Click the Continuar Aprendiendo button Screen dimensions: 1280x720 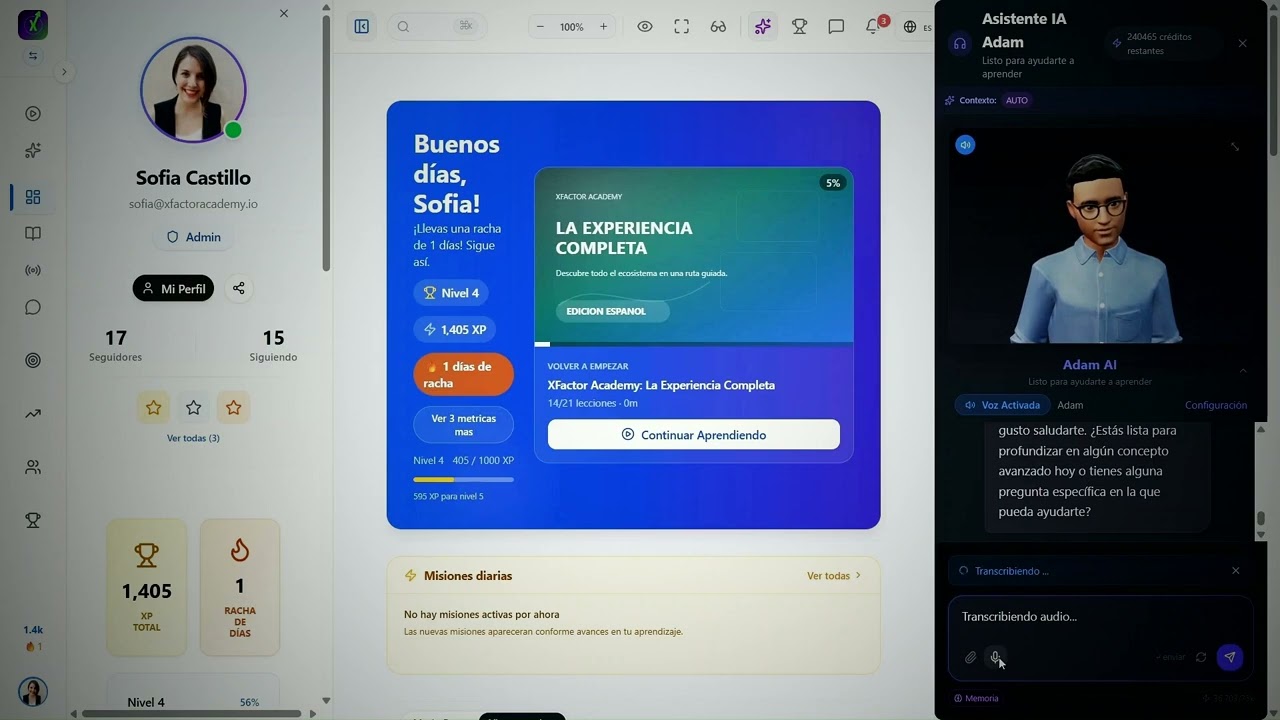tap(694, 435)
